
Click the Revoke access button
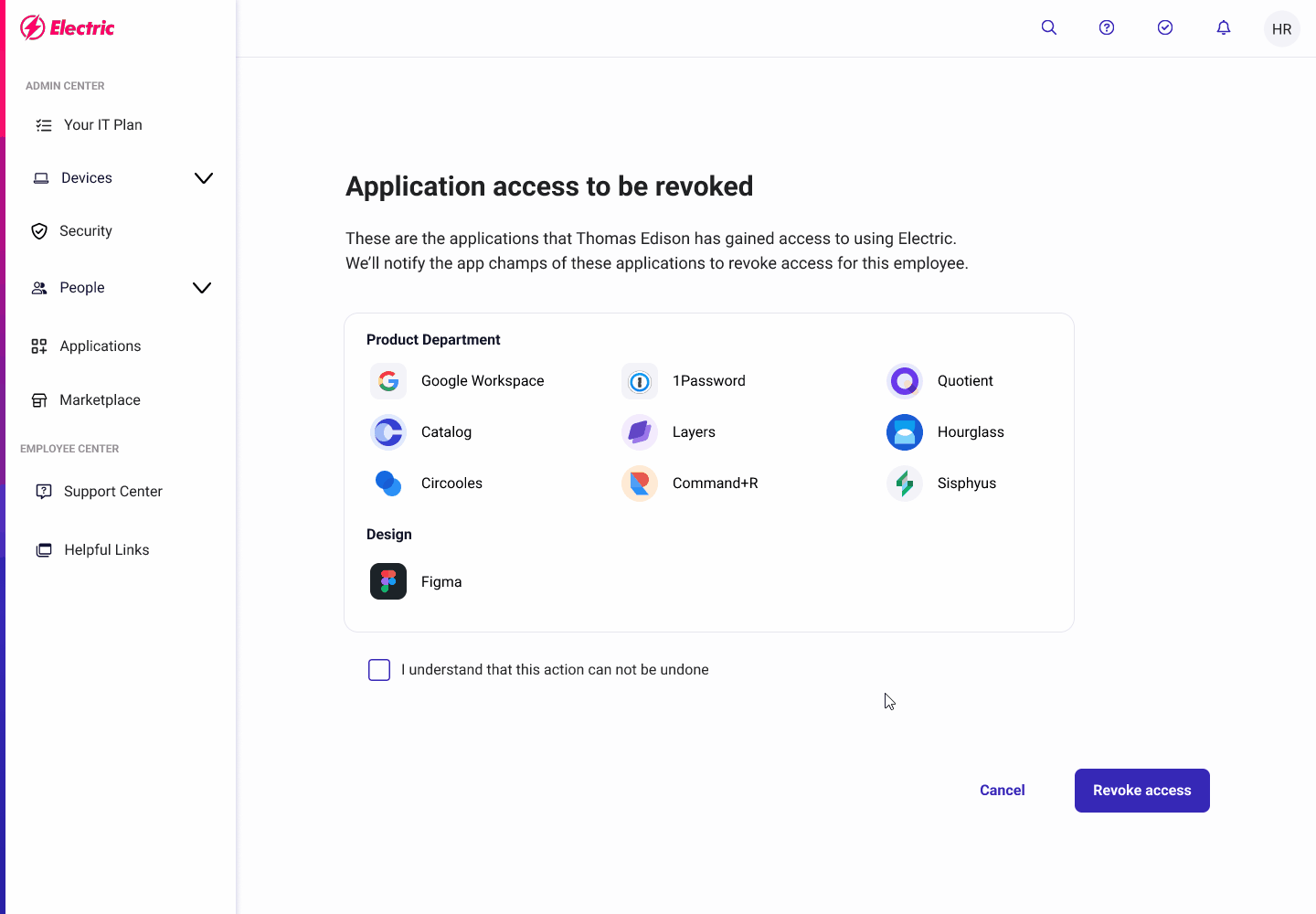pos(1142,791)
